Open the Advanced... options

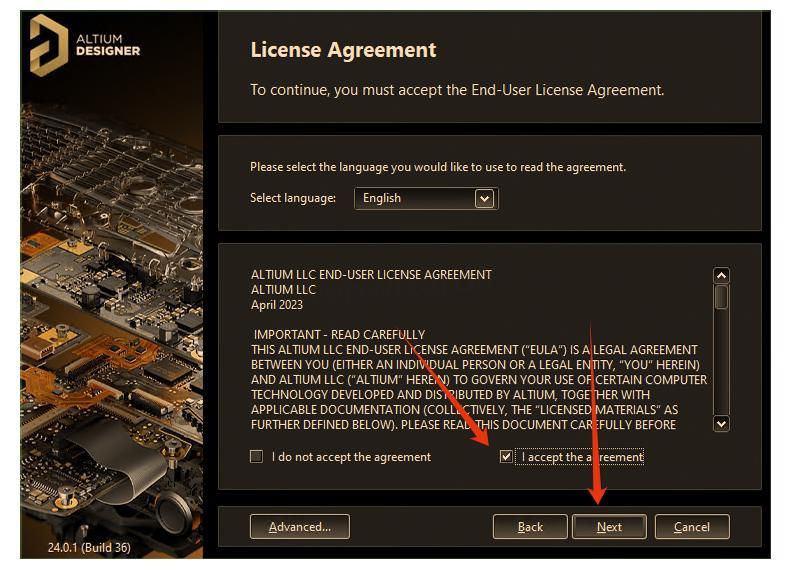click(x=300, y=527)
